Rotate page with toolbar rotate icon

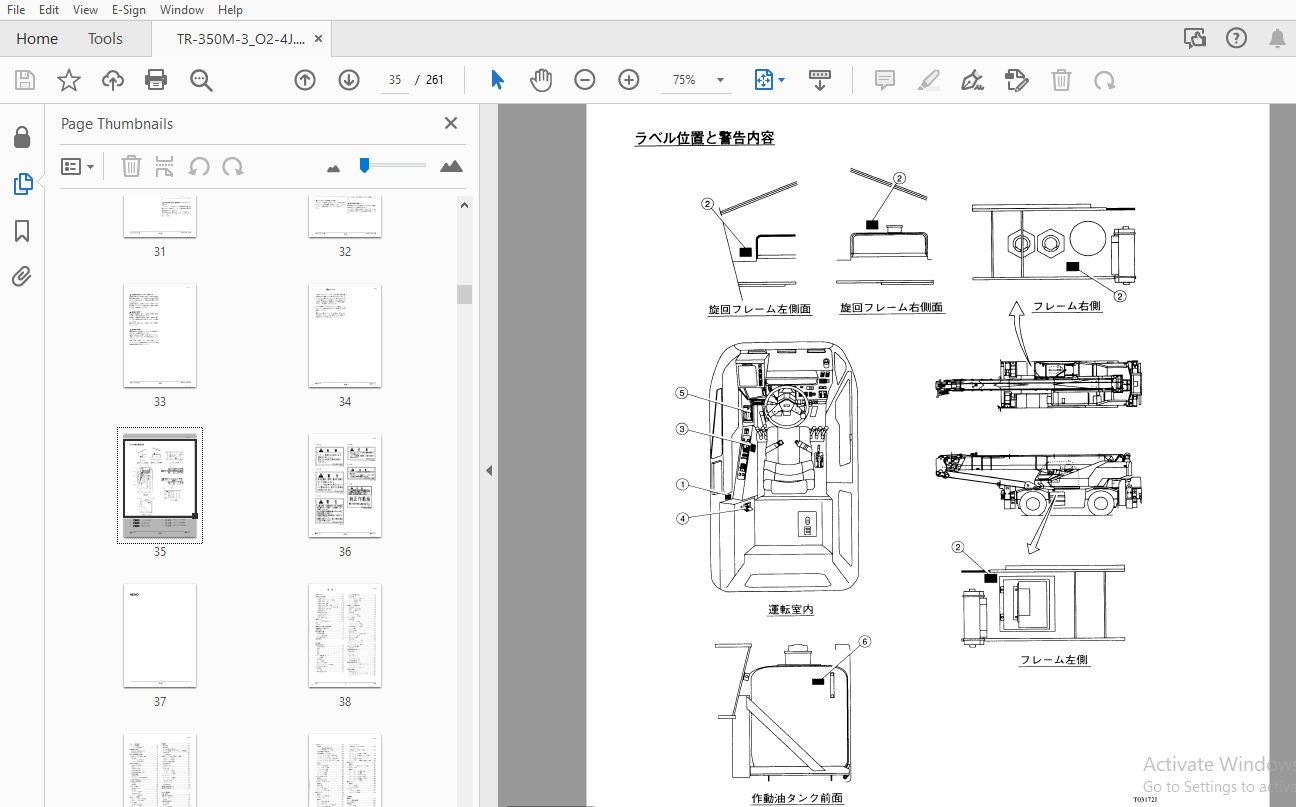coord(1104,80)
